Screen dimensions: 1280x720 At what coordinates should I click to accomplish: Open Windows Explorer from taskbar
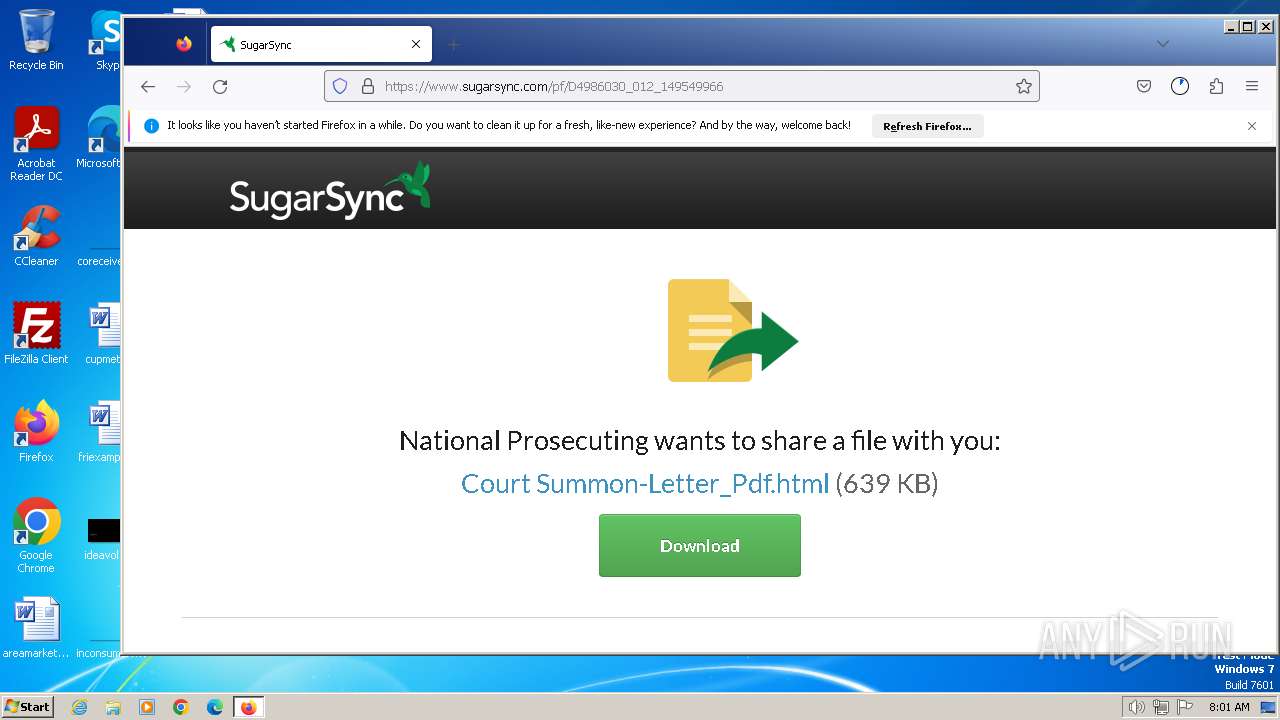[x=113, y=707]
